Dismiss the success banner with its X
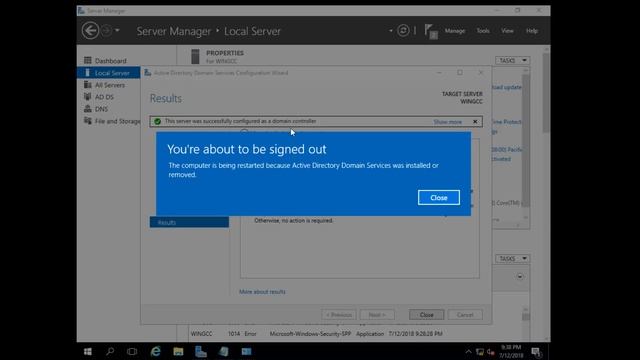This screenshot has height=360, width=640. pyautogui.click(x=475, y=122)
